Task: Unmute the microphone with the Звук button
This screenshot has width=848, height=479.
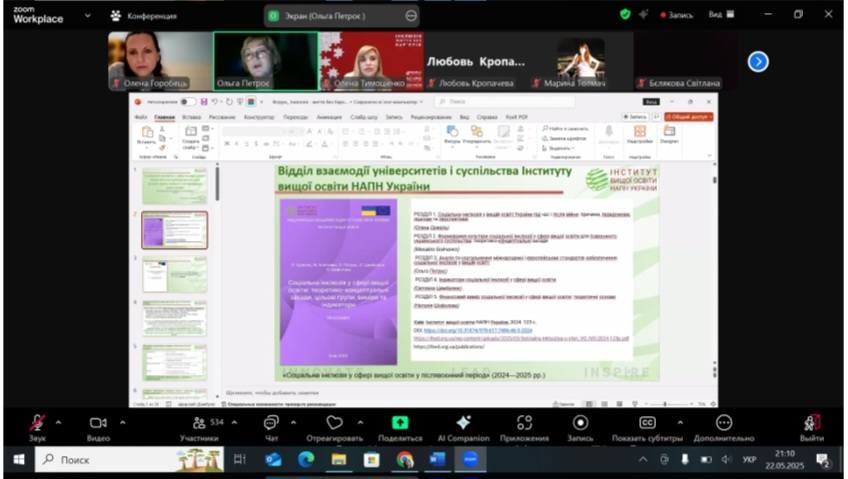Action: tap(37, 423)
